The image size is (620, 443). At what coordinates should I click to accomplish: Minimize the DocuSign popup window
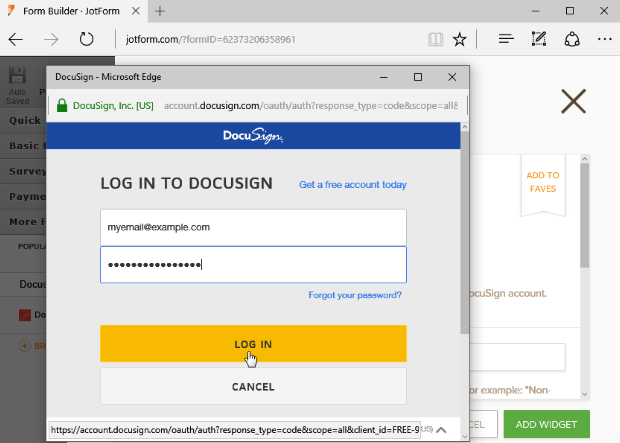pyautogui.click(x=383, y=77)
